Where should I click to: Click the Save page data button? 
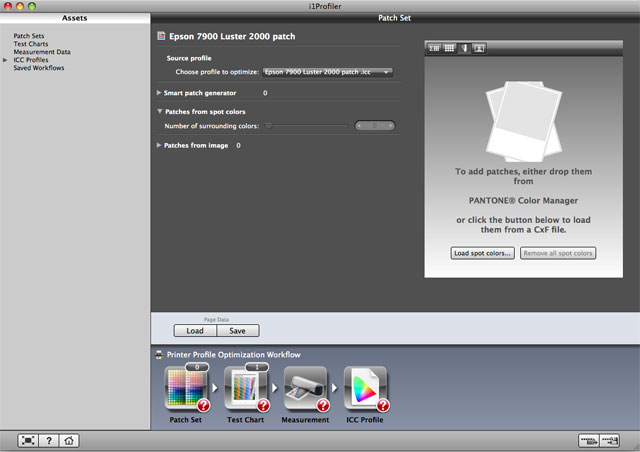pos(238,331)
